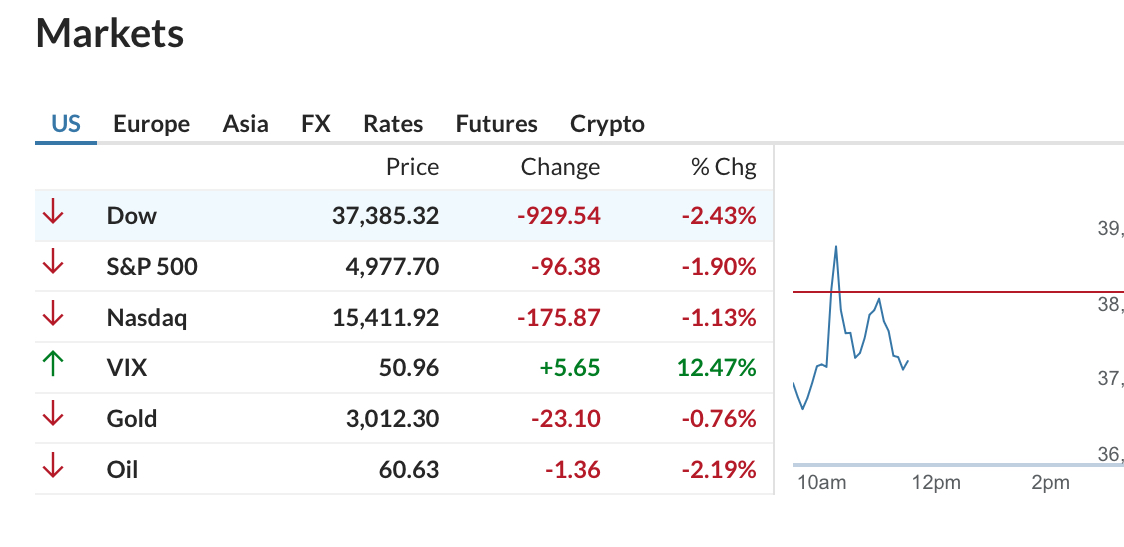This screenshot has height=547, width=1124.
Task: Select the red arrow icon in Nasdaq row
Action: (x=53, y=315)
